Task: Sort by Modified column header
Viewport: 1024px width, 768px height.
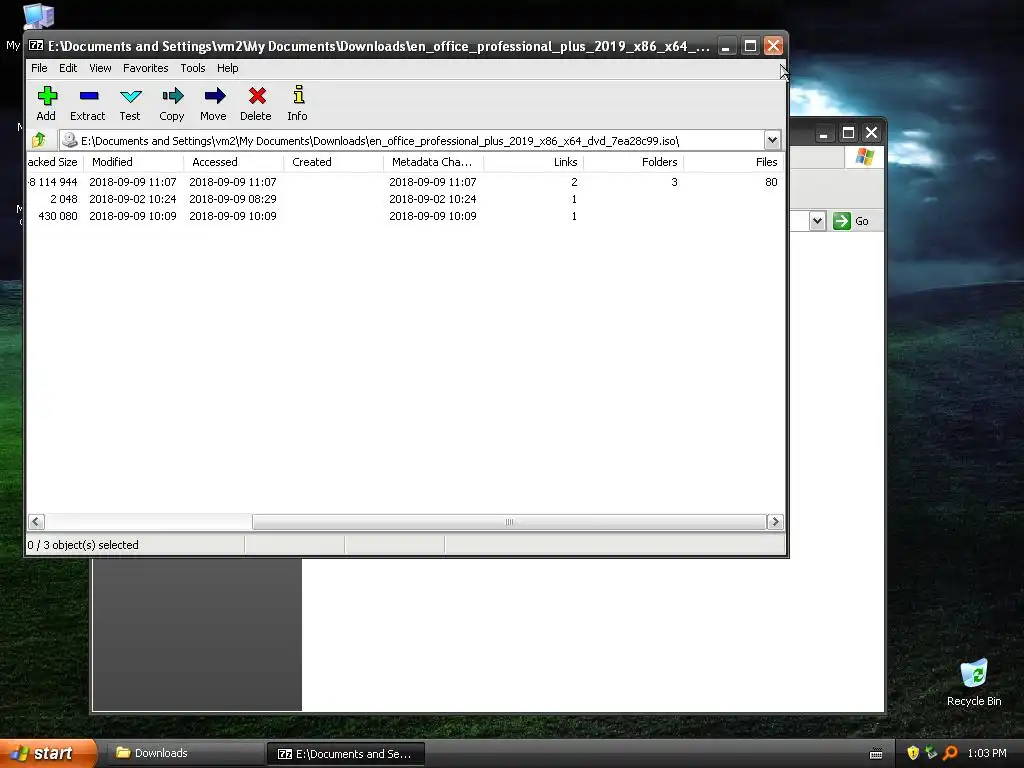Action: (133, 162)
